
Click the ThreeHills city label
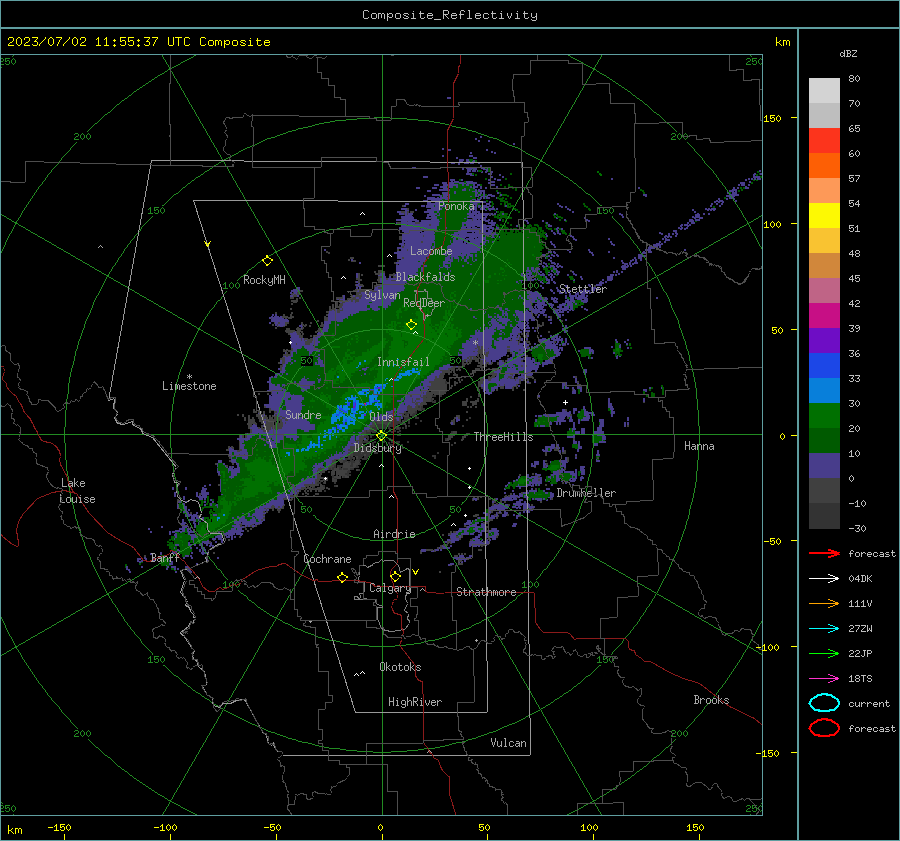503,437
